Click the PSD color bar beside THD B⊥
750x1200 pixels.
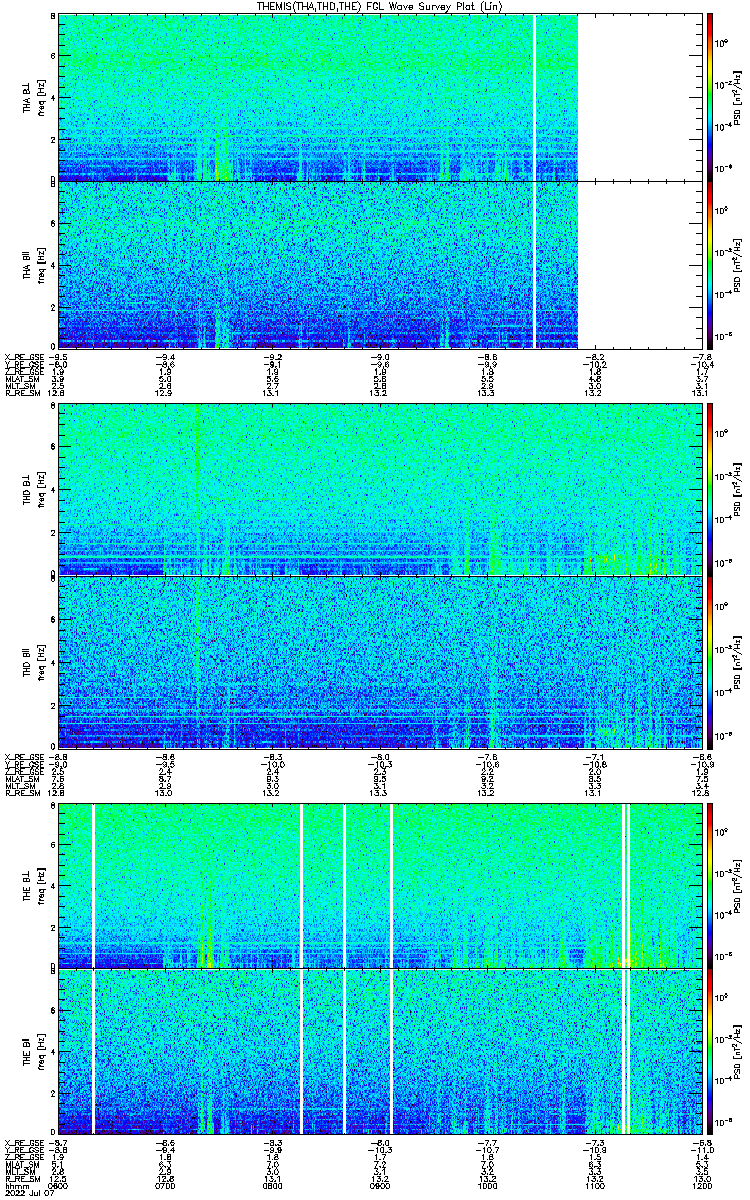pos(710,490)
